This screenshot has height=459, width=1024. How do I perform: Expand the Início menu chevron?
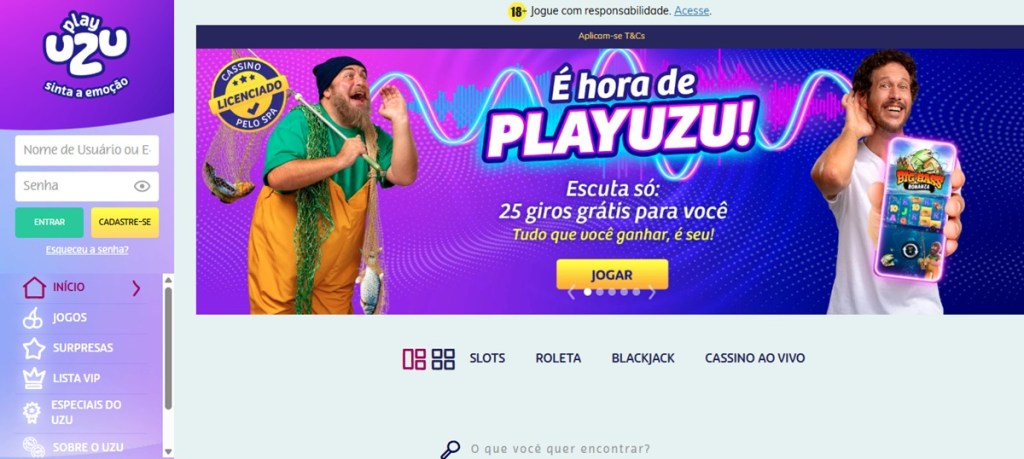[136, 288]
